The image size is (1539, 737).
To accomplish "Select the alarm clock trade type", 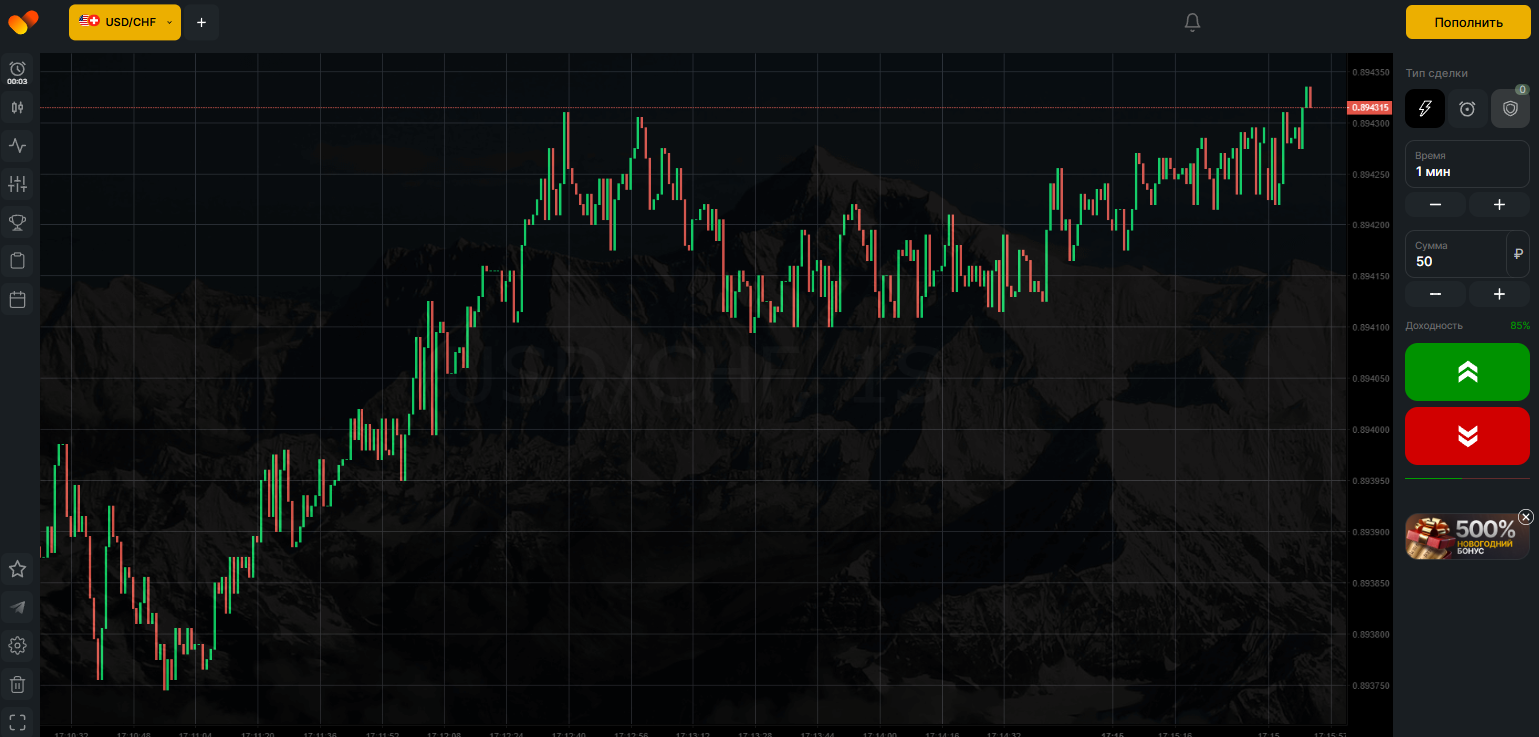I will pos(1467,108).
